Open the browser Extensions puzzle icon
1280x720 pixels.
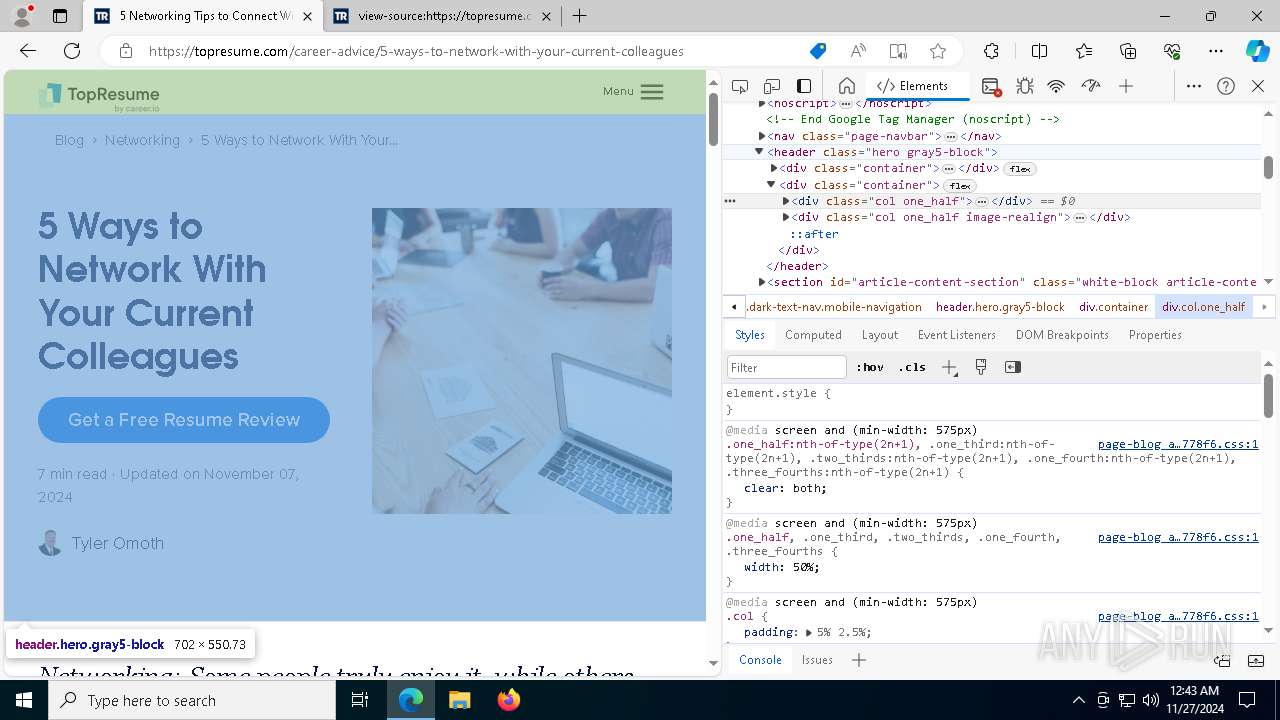point(991,51)
